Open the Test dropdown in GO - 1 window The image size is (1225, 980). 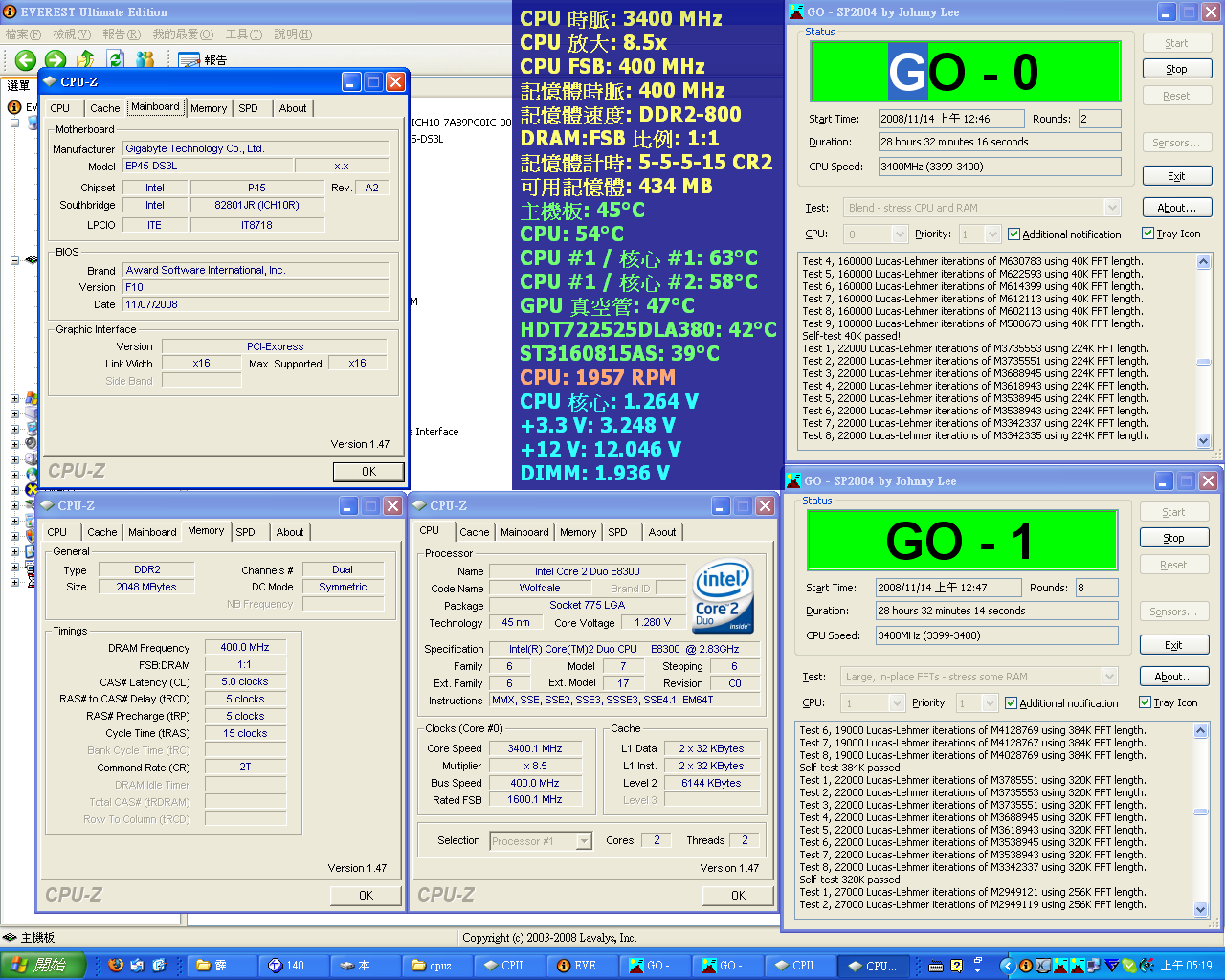click(x=1109, y=677)
